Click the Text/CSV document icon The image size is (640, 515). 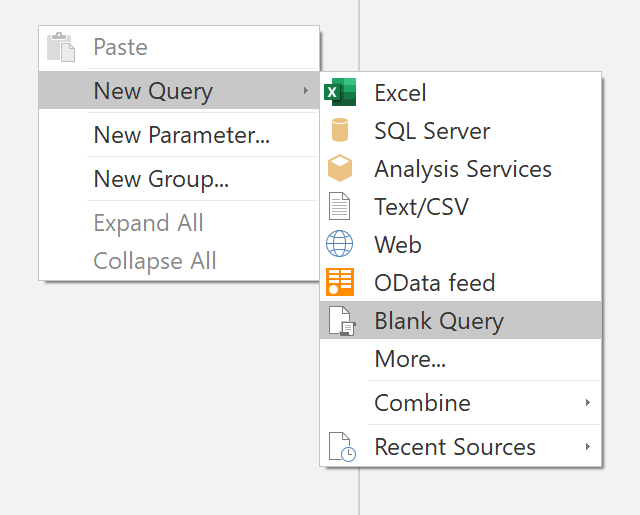tap(341, 207)
